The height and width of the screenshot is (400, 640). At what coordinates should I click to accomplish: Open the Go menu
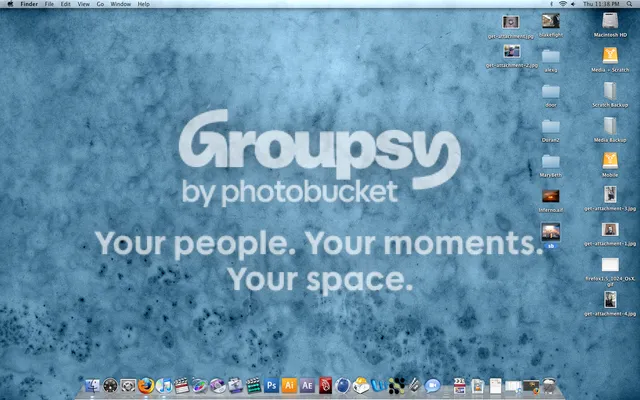pos(100,4)
